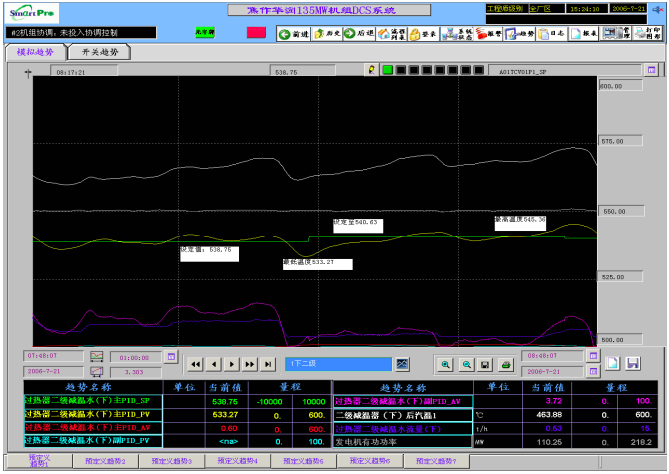Viewport: 669px width, 474px height.
Task: Open the 日志 log toolbar button
Action: [x=550, y=33]
